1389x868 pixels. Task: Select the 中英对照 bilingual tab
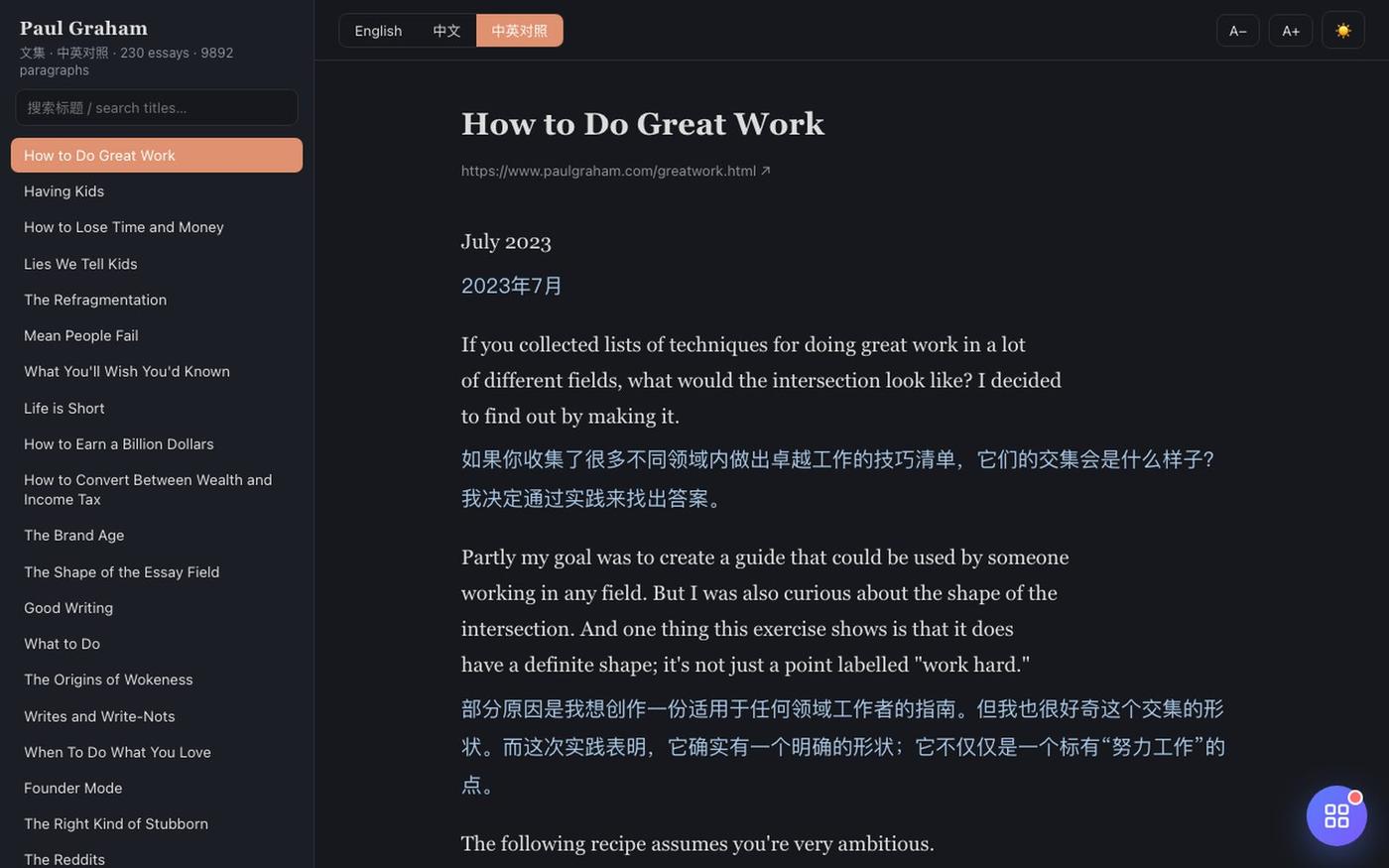coord(519,31)
